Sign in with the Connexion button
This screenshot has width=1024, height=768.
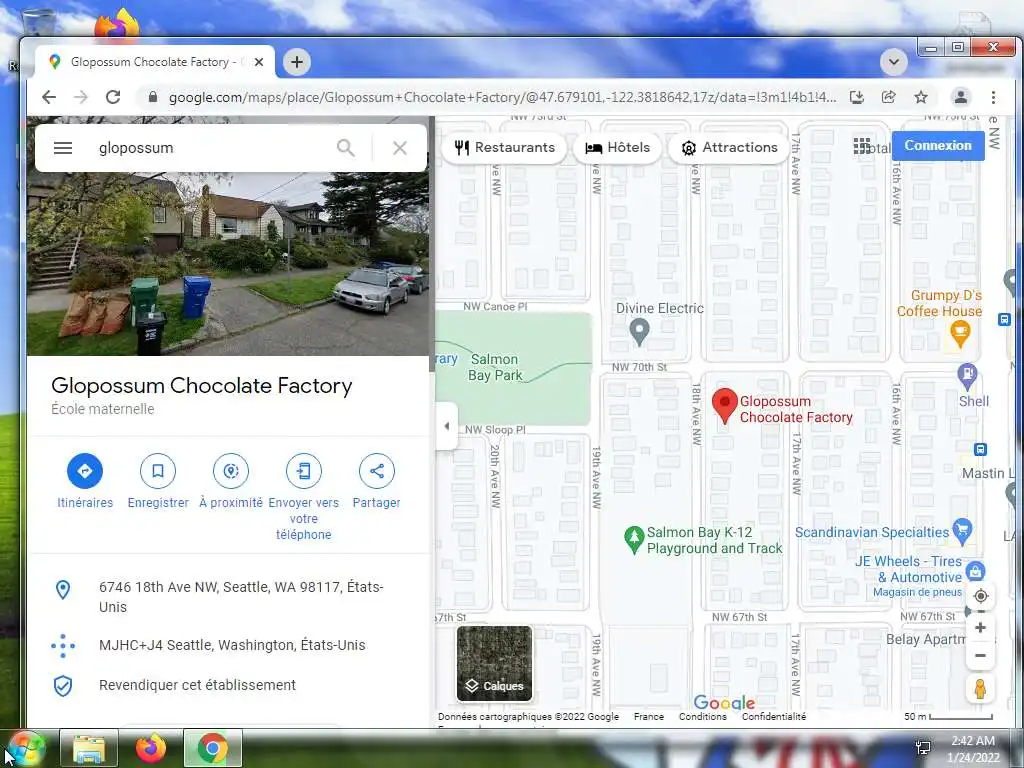(x=938, y=146)
